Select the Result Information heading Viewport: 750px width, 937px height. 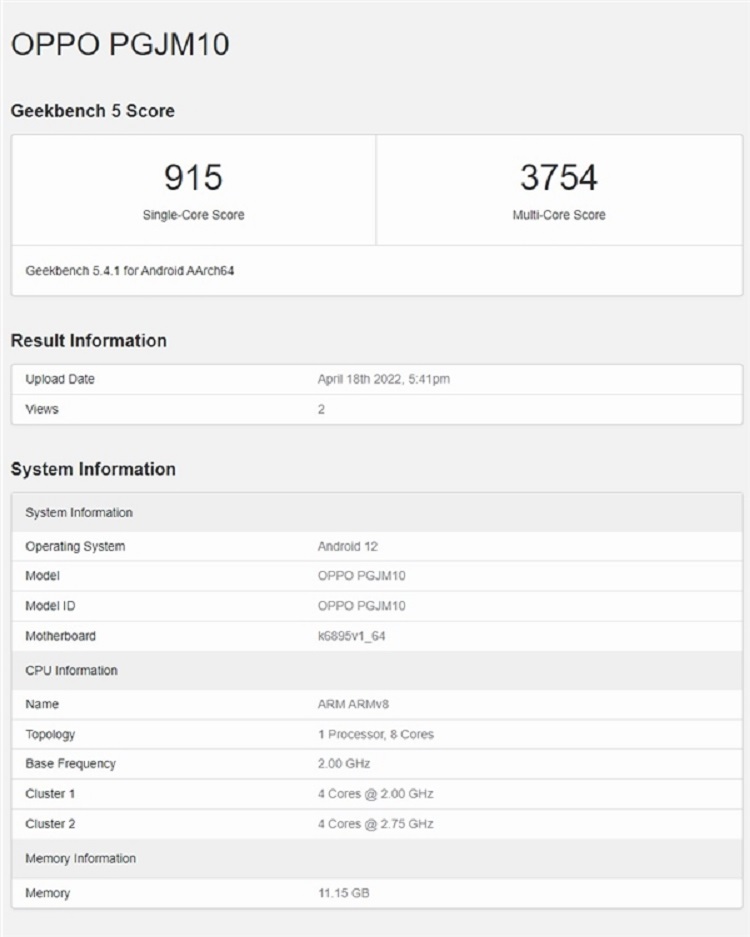pyautogui.click(x=88, y=341)
